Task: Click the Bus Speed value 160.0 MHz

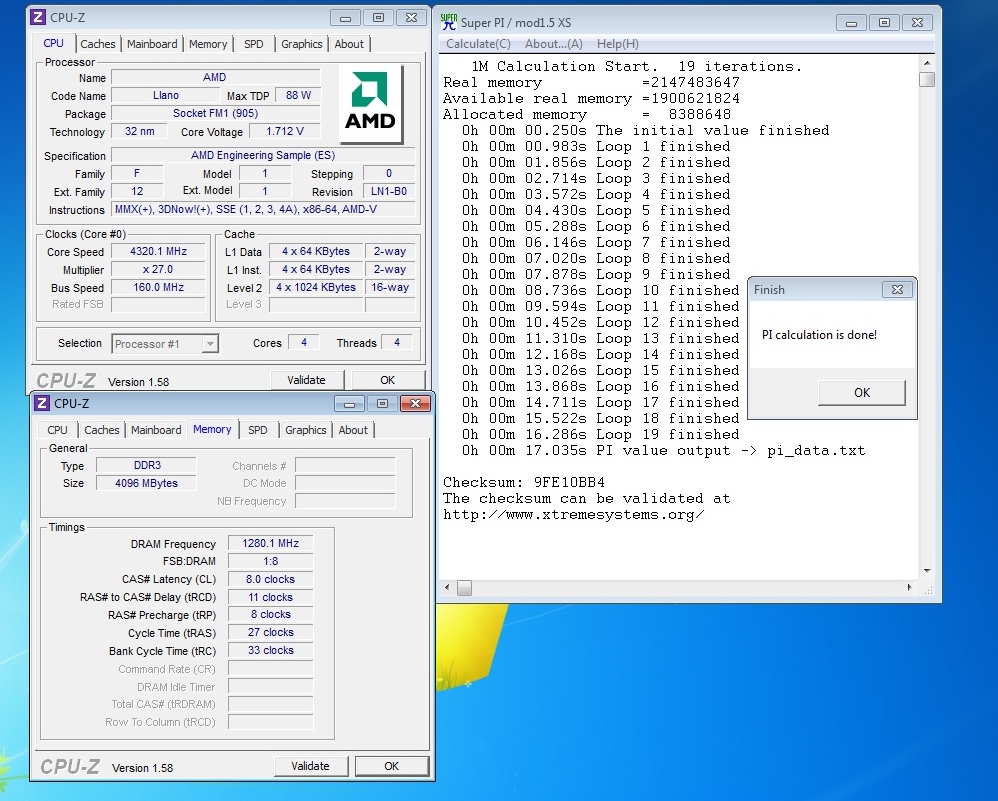Action: (158, 287)
